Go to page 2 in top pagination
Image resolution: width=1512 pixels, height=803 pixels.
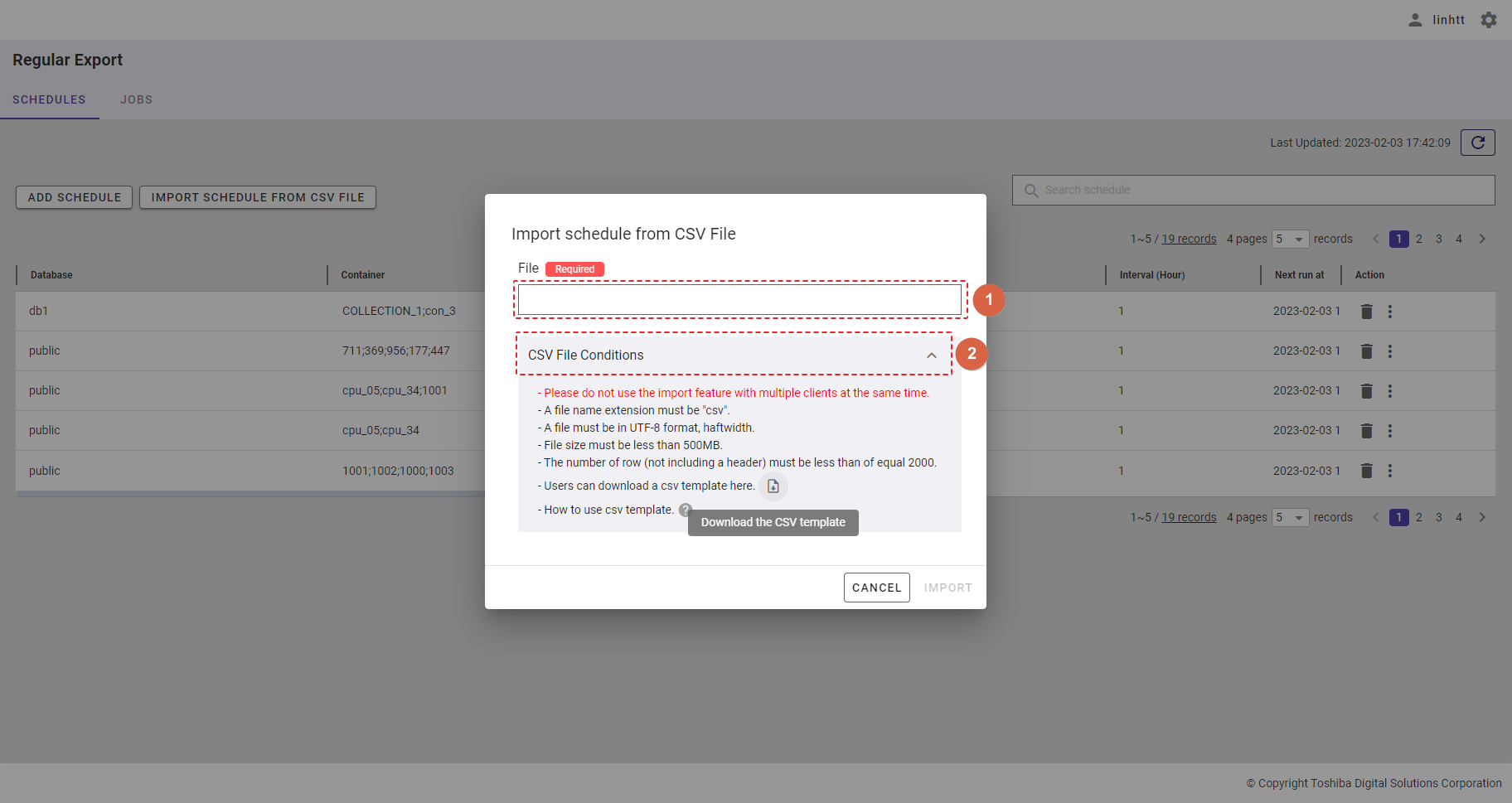pos(1419,239)
